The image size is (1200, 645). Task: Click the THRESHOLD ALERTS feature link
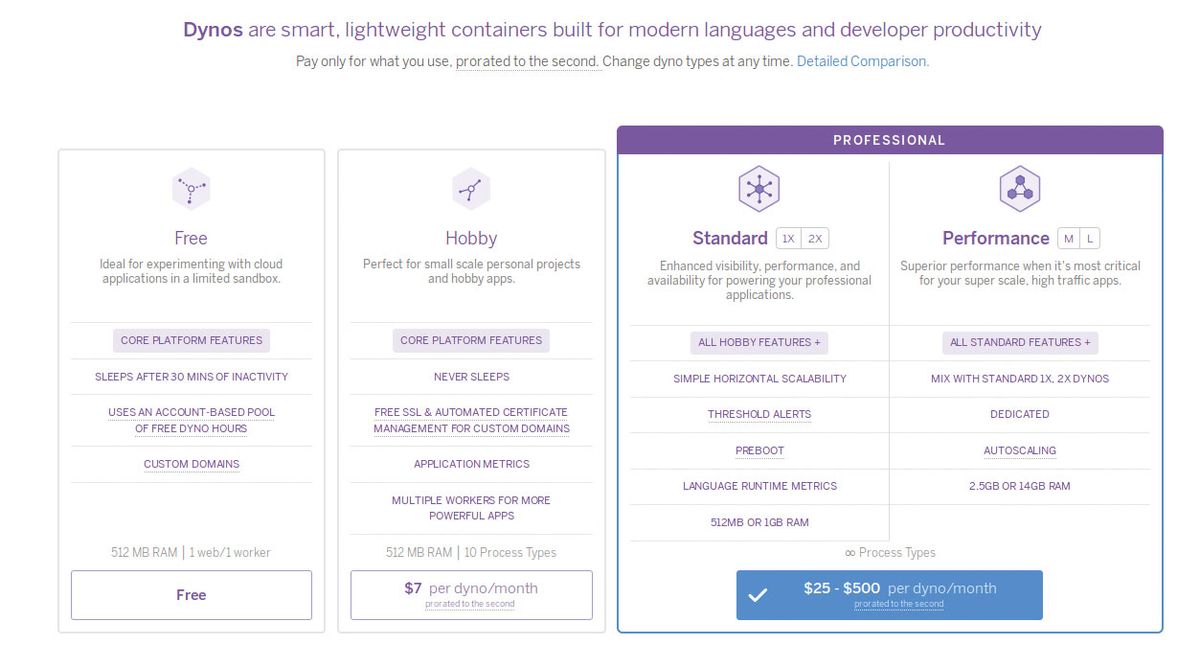(759, 414)
